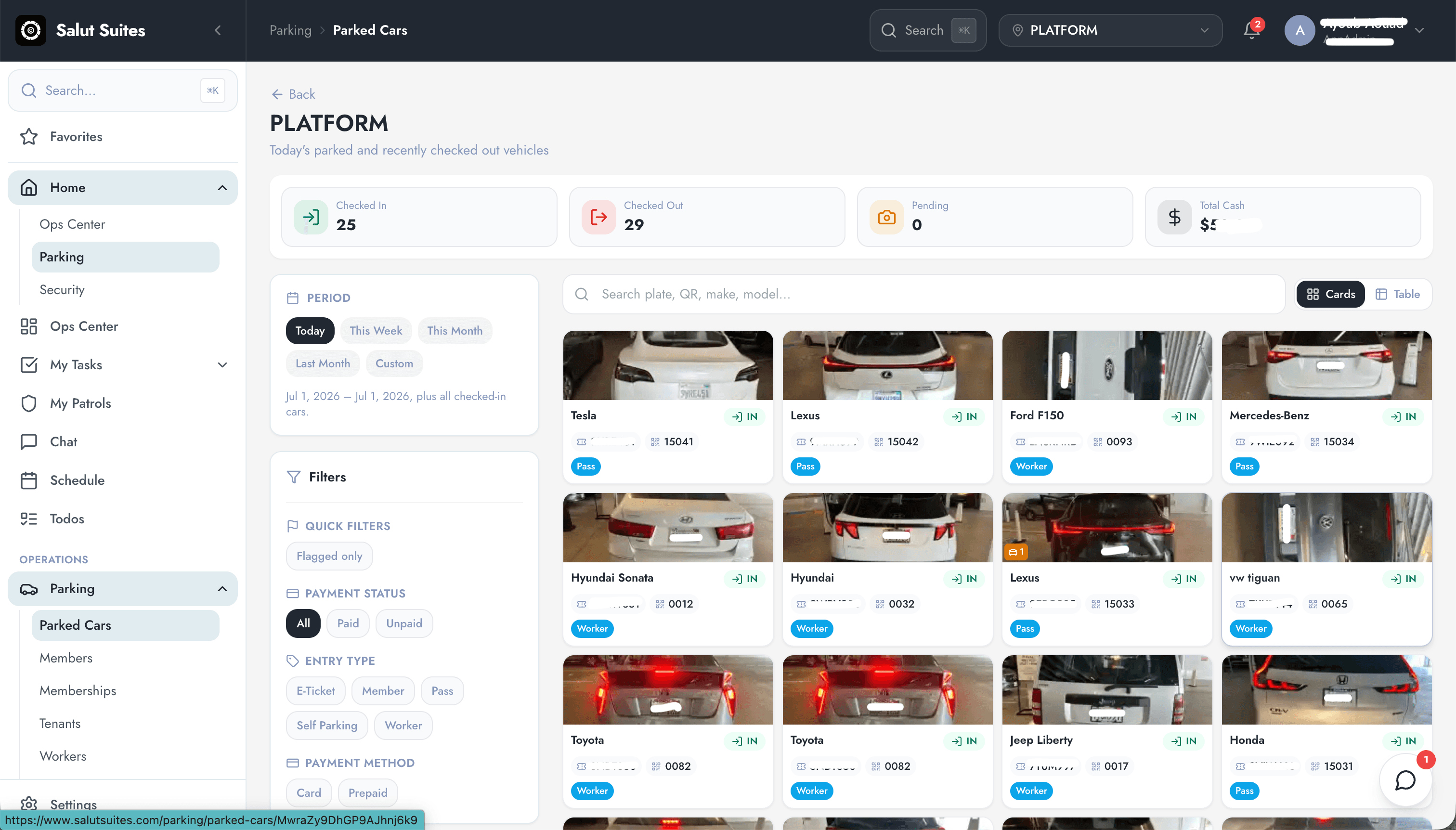
Task: Select the All payment status
Action: 303,623
